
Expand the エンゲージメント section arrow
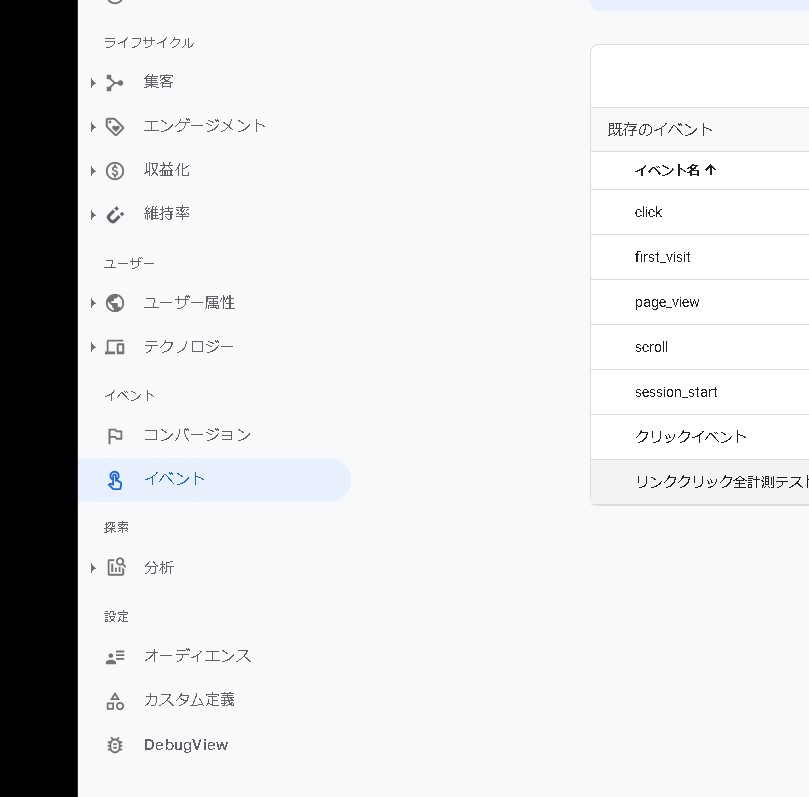pyautogui.click(x=93, y=127)
